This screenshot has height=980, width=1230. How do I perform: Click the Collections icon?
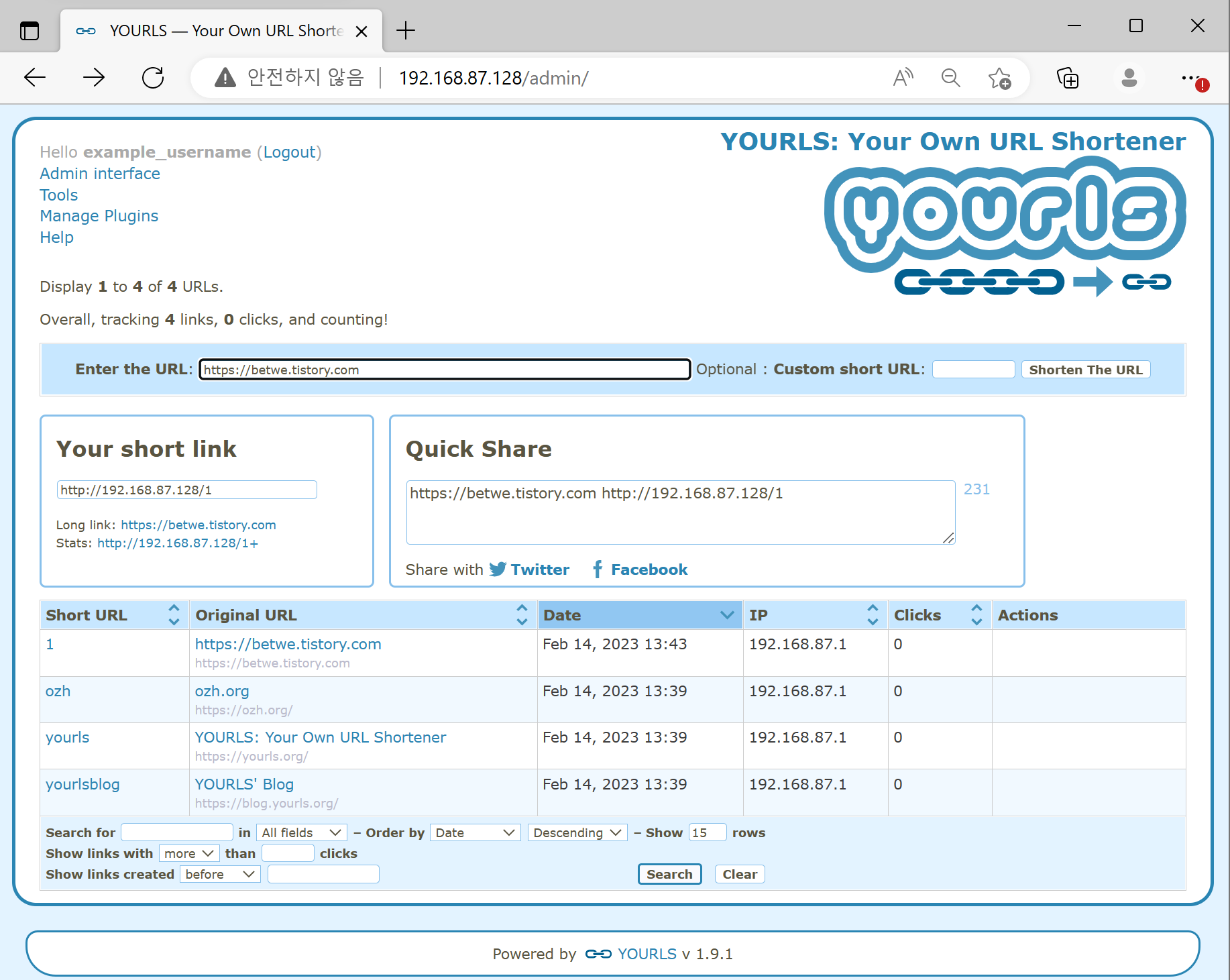(1068, 78)
